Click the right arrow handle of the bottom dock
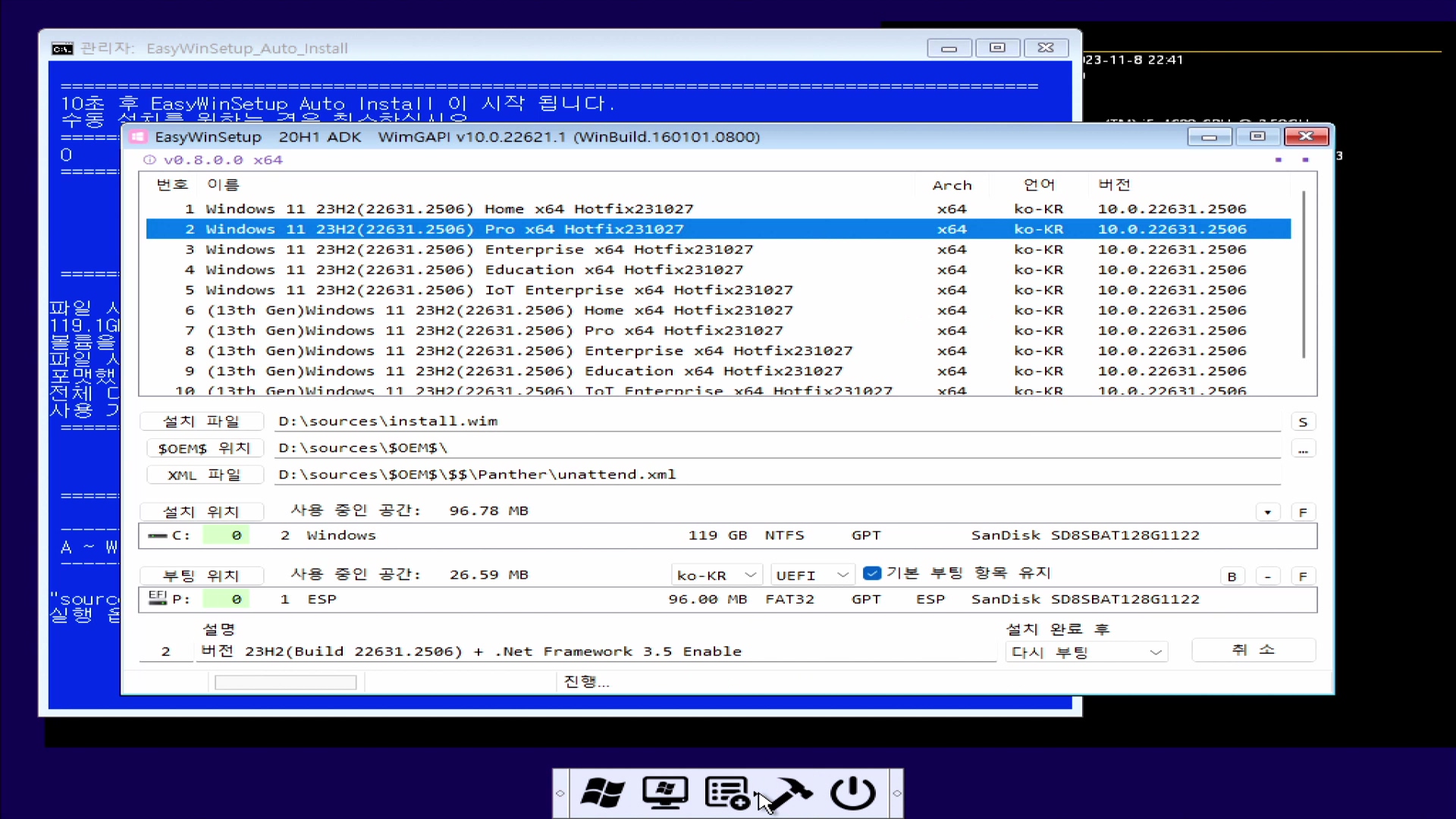This screenshot has width=1456, height=819. click(x=896, y=793)
